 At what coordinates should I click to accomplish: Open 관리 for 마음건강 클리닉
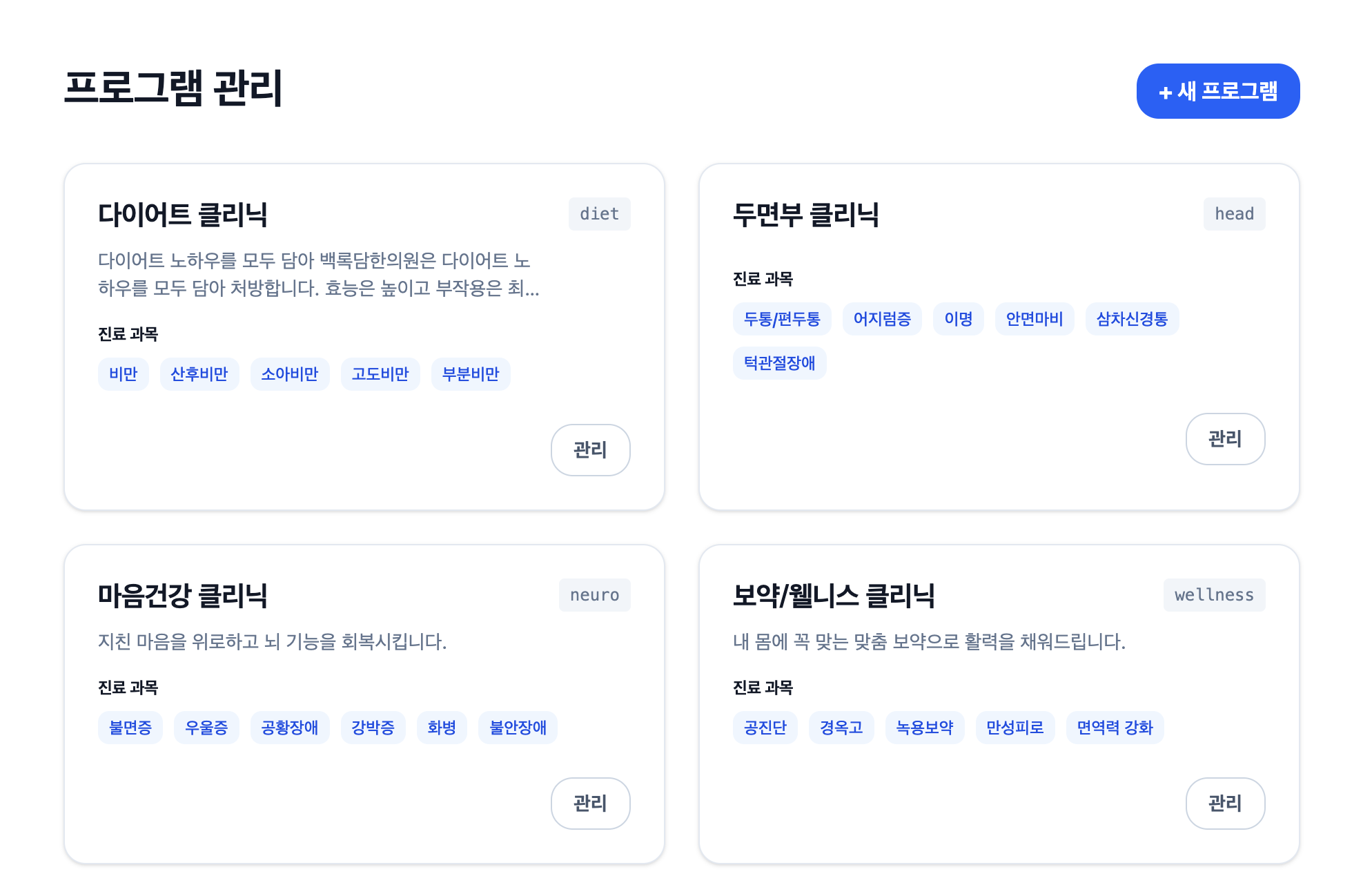click(x=590, y=804)
